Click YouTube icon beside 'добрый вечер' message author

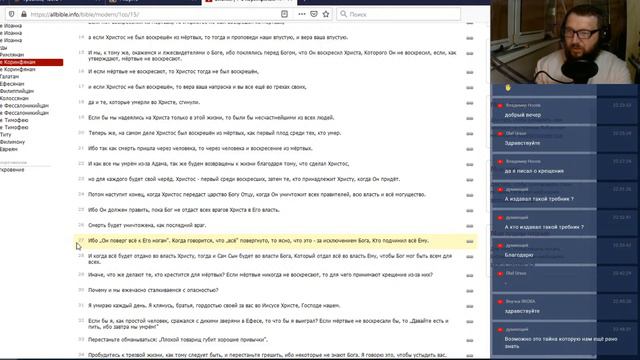500,106
